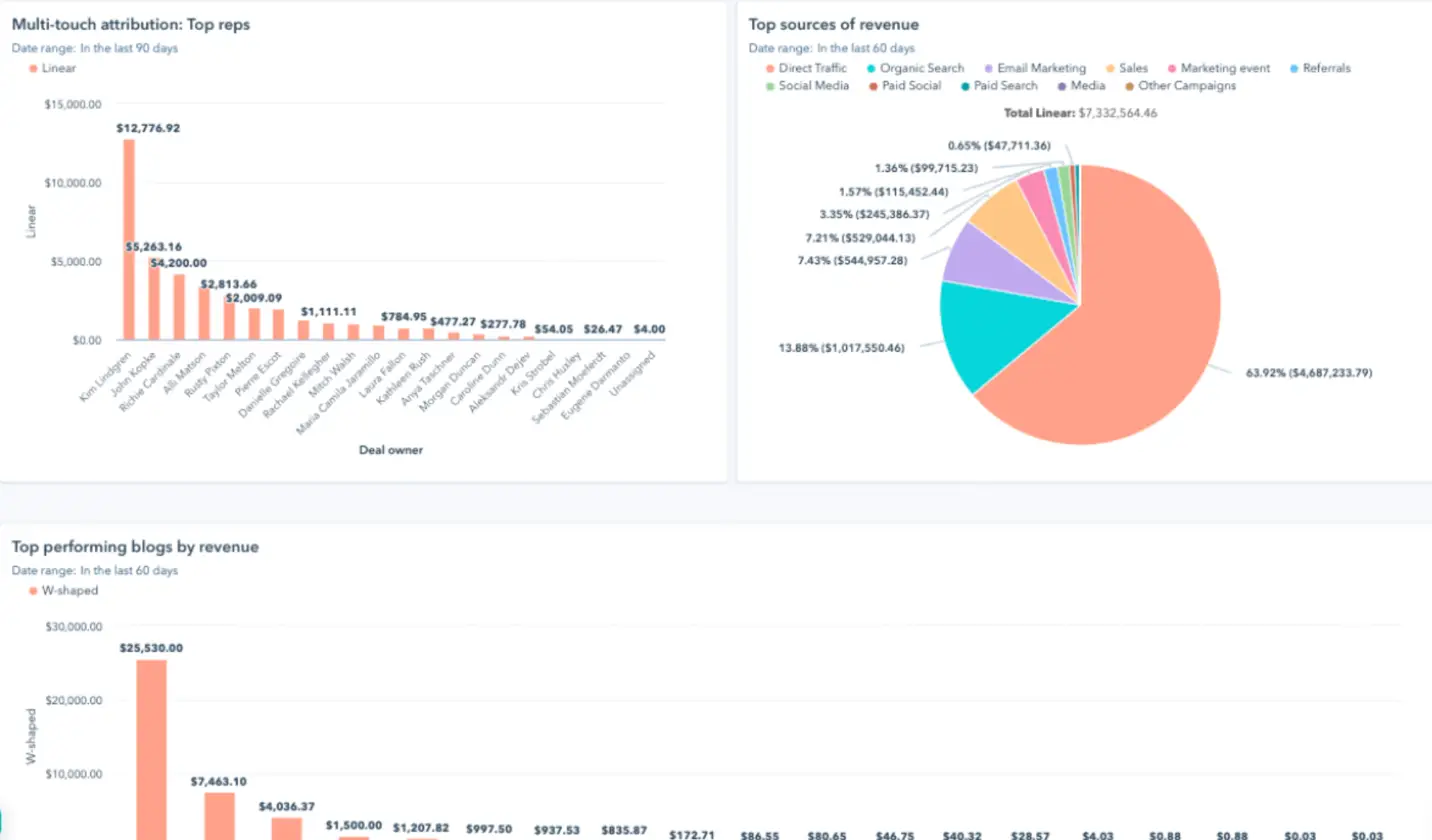This screenshot has height=840, width=1432.
Task: Click the Other Campaigns legend item
Action: coord(1180,86)
